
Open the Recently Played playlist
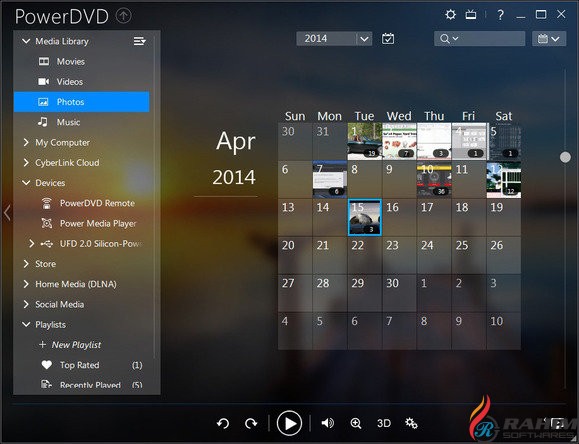(91, 385)
